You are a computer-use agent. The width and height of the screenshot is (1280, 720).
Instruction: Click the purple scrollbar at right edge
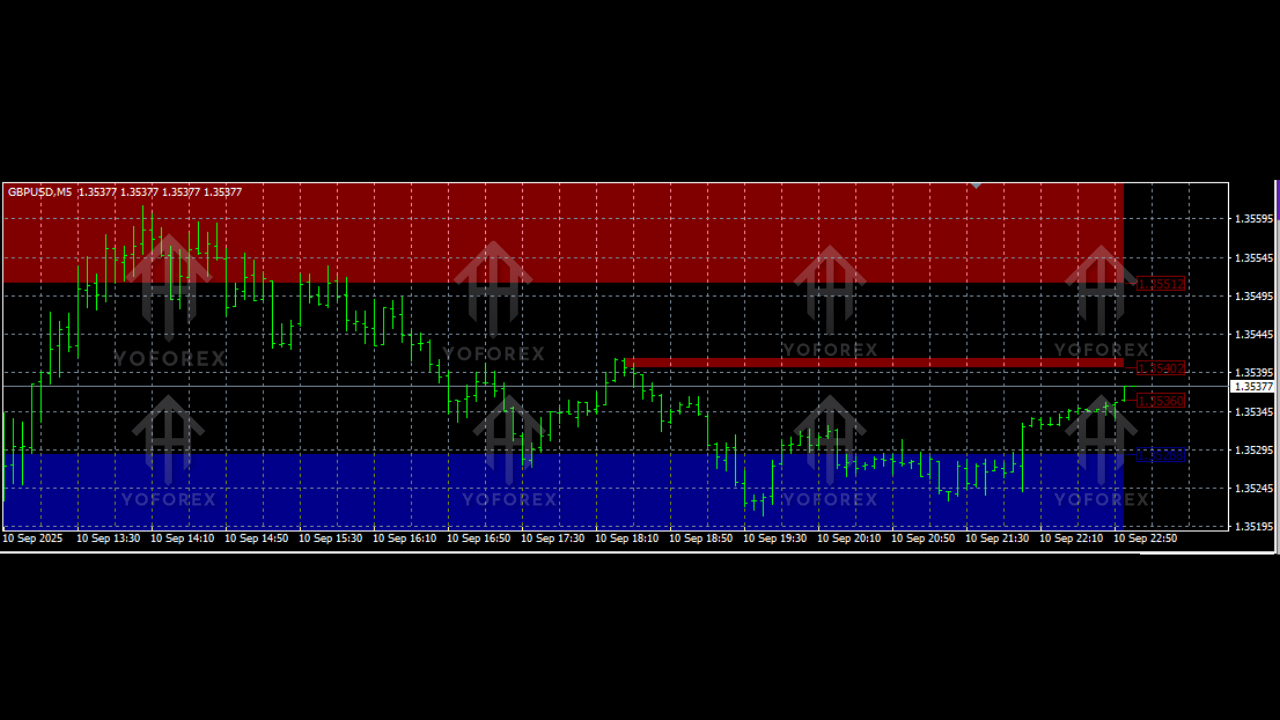coord(1277,200)
